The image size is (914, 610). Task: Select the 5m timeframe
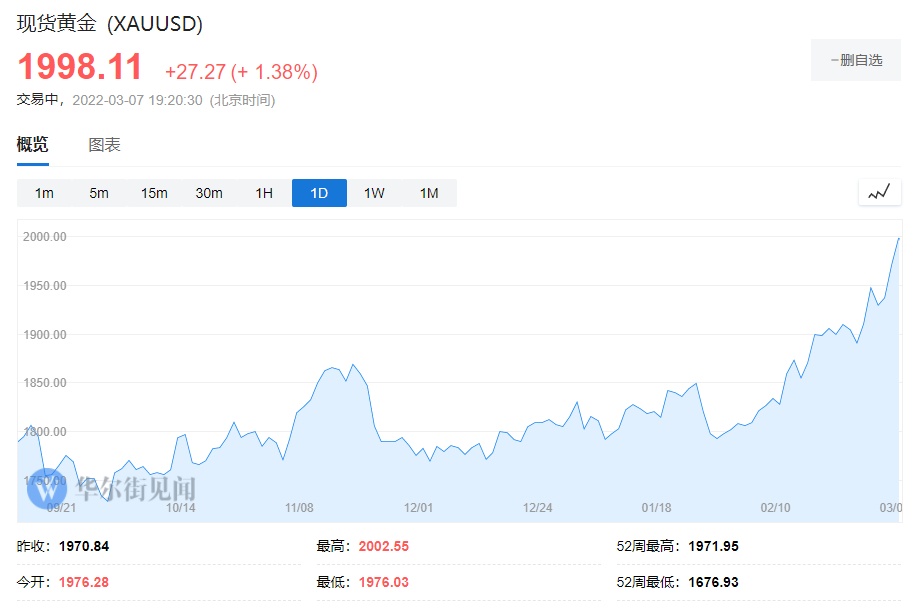(99, 193)
